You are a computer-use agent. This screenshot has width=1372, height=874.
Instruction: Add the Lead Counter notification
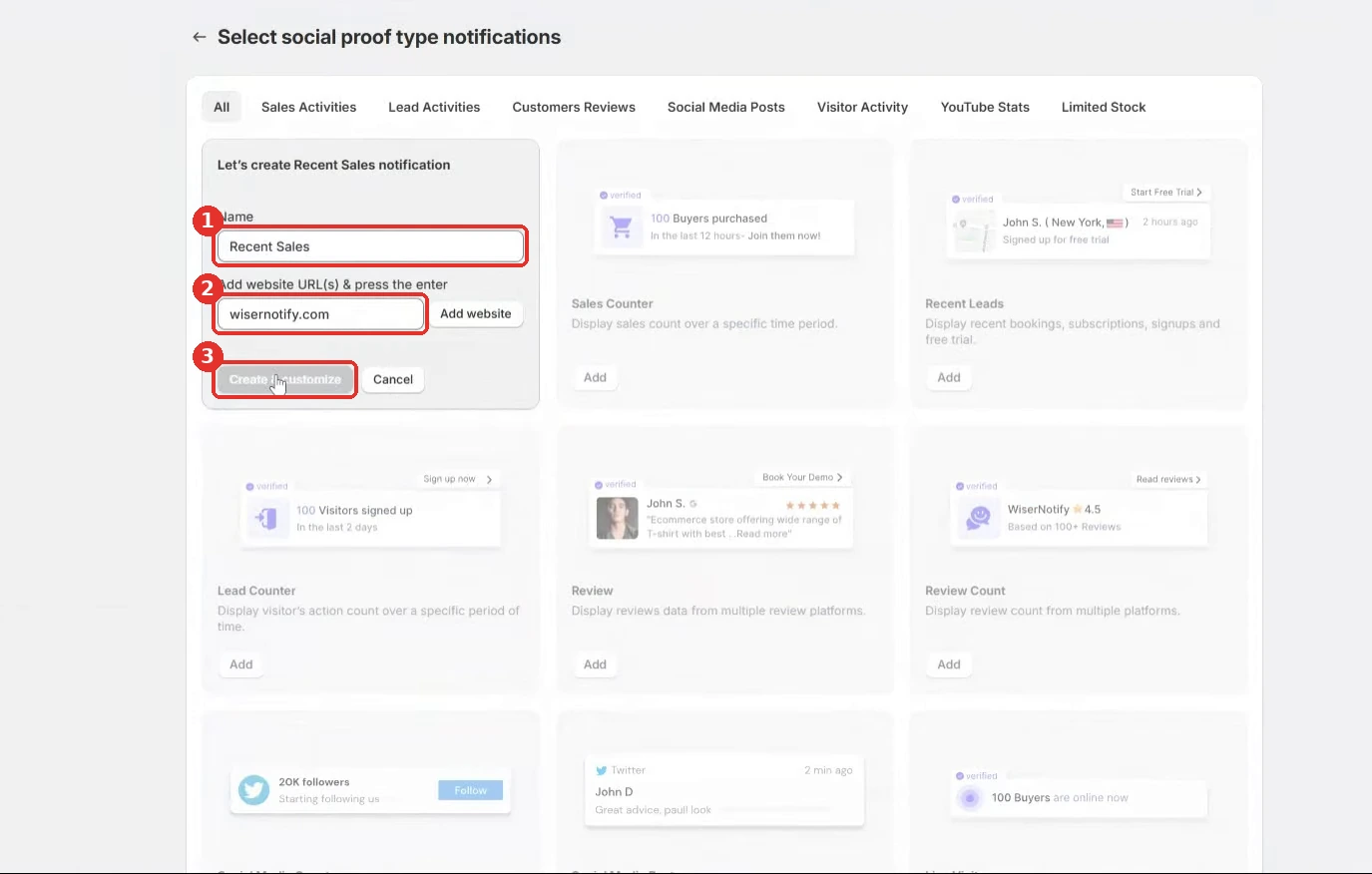[241, 664]
